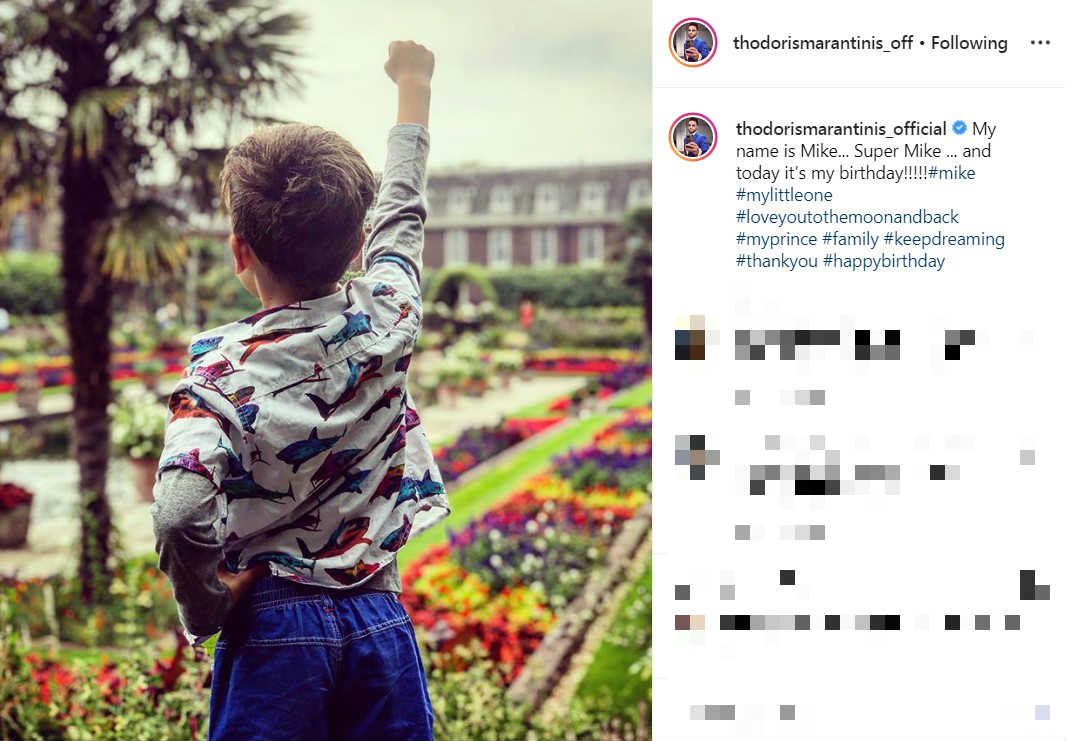This screenshot has height=741, width=1066.
Task: Open thodorismarantinis_off username in header
Action: coord(823,43)
